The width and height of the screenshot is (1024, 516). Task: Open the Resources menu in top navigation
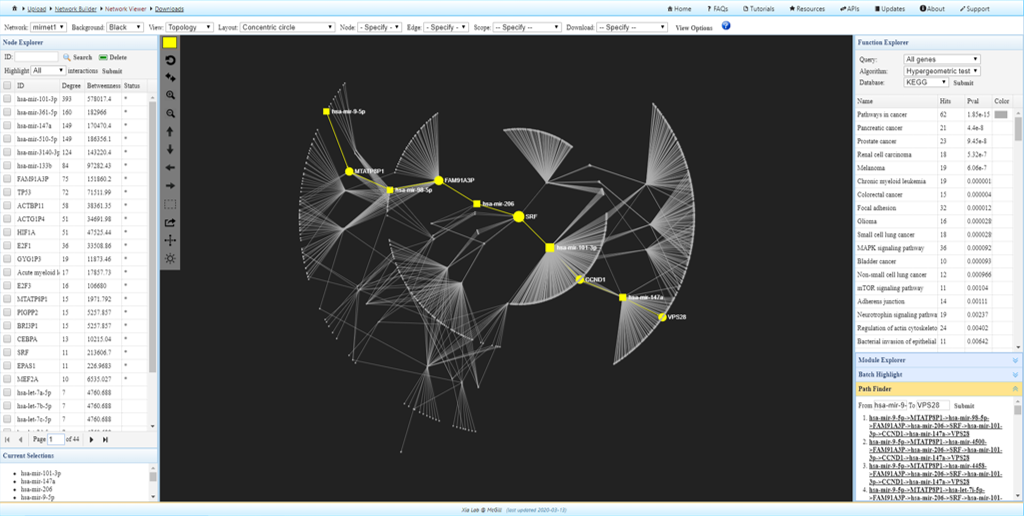(806, 8)
